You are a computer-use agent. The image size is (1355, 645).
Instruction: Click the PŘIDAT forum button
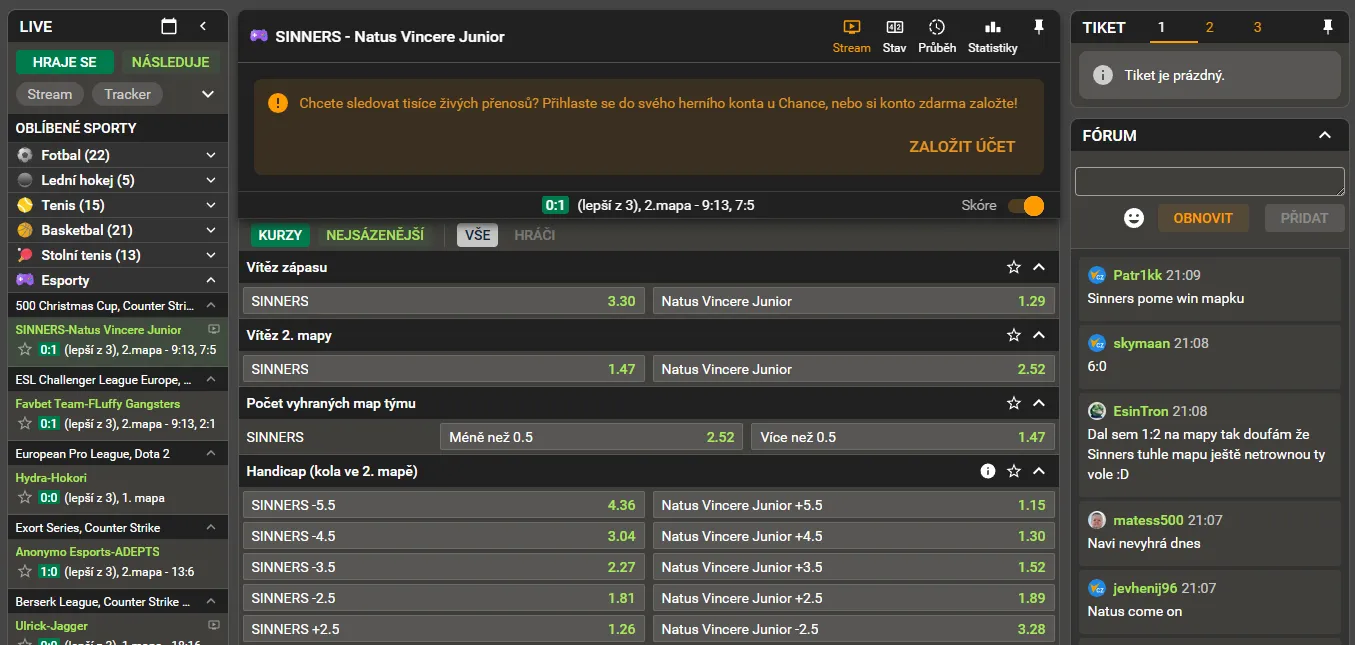point(1304,217)
